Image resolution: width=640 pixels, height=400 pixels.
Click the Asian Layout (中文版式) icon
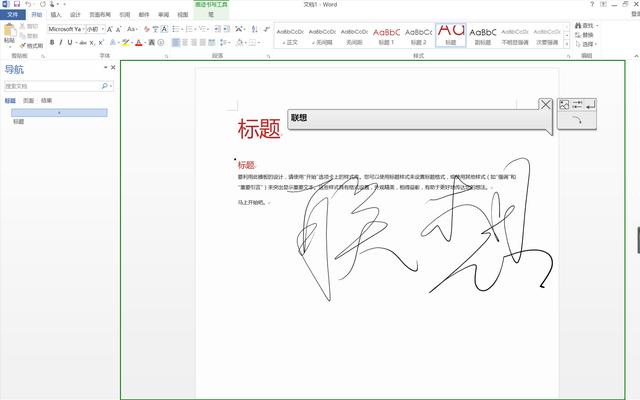point(240,29)
